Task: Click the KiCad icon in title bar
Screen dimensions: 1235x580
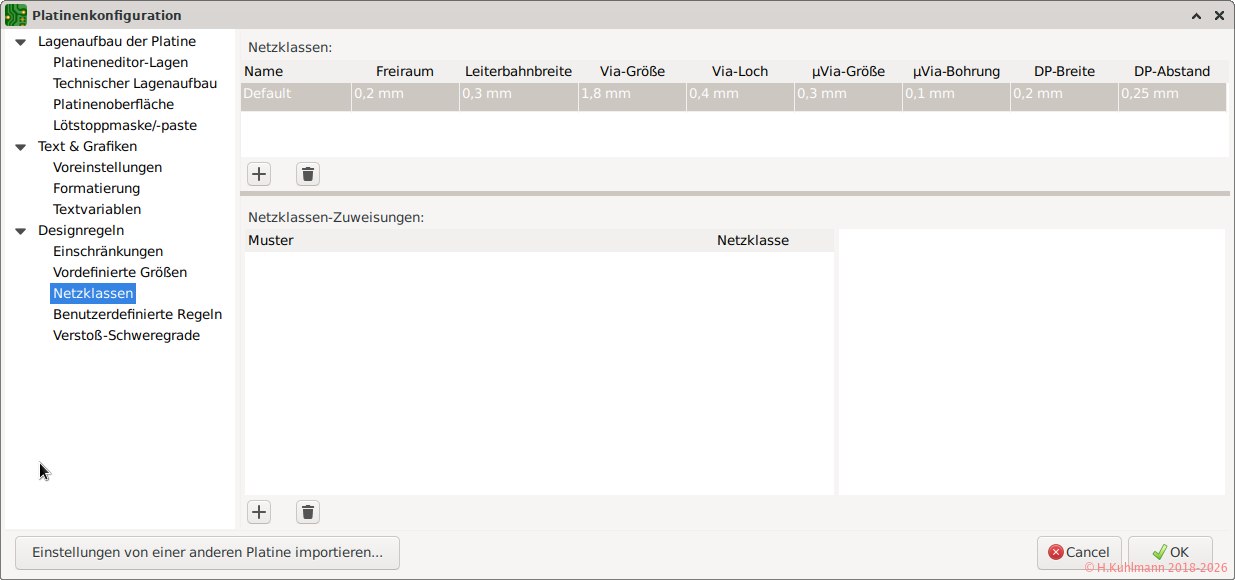Action: coord(16,15)
